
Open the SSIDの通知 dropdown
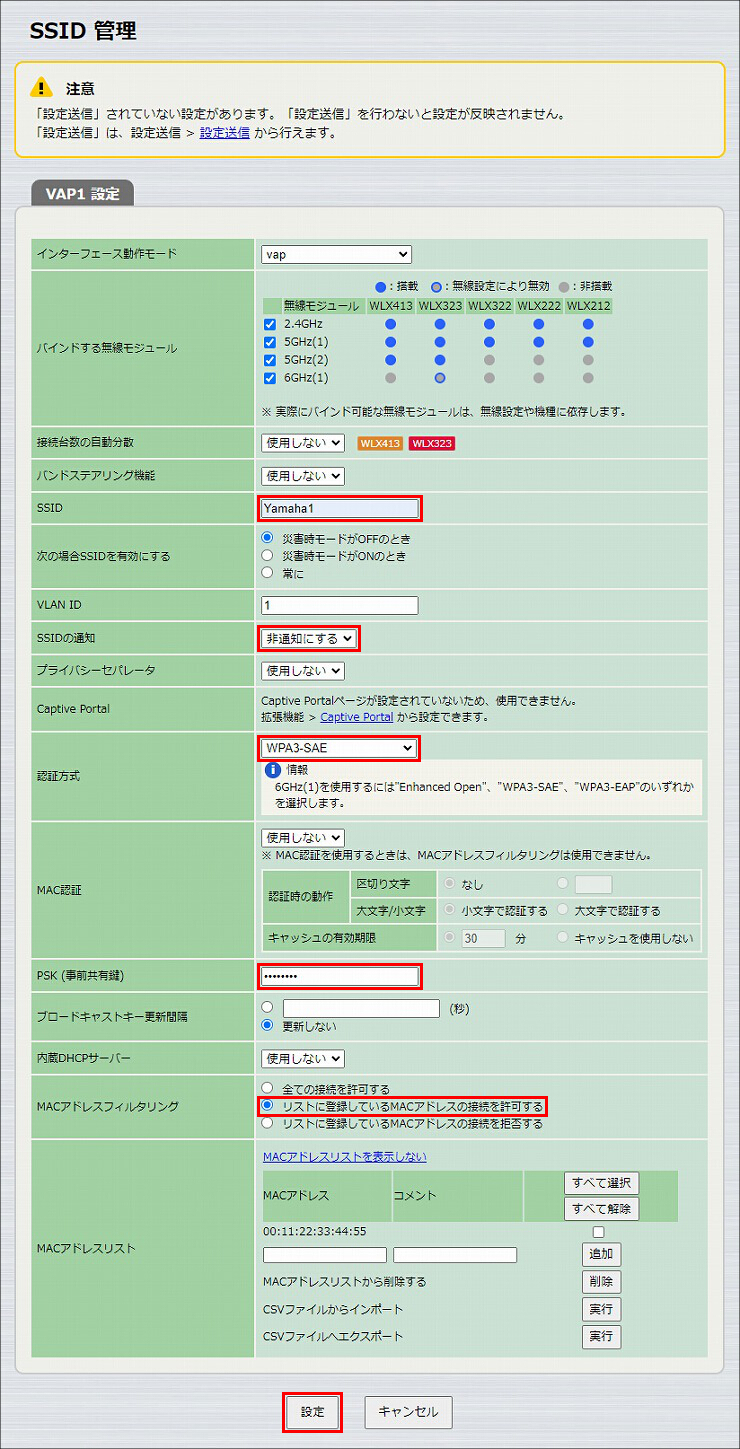point(308,638)
